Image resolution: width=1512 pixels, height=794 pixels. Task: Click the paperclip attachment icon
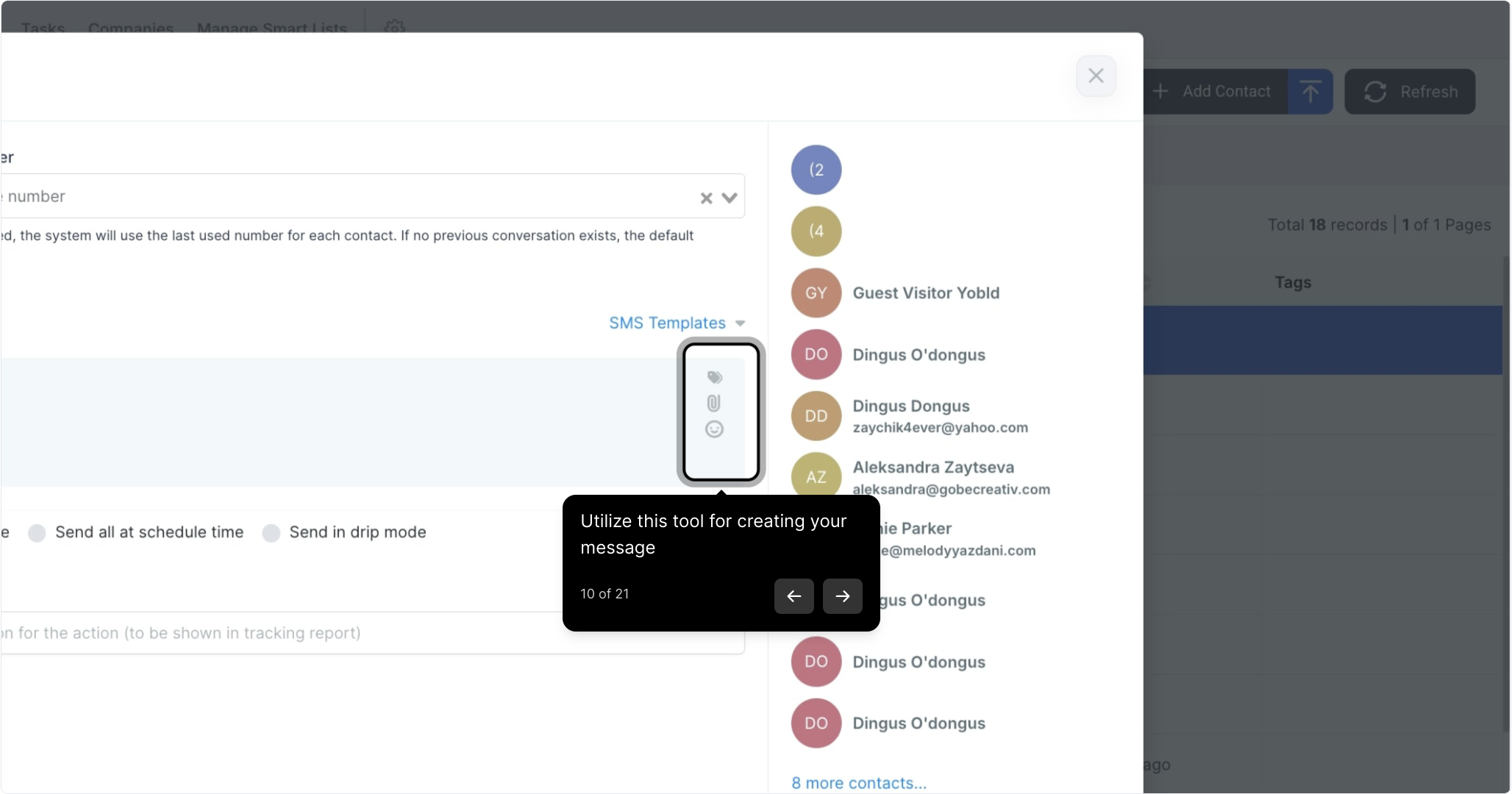click(x=713, y=403)
